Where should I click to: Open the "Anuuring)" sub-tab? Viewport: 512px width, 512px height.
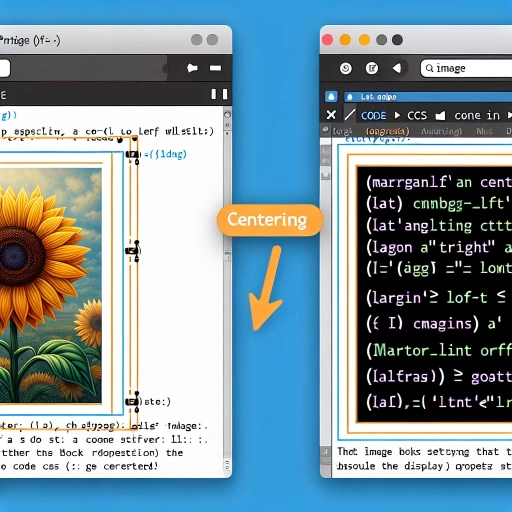click(x=441, y=132)
